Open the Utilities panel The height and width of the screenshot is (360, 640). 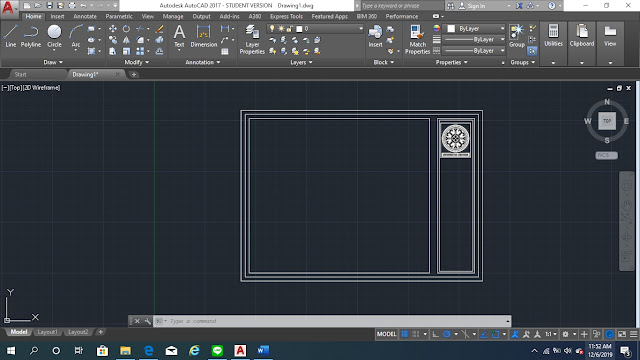[553, 36]
